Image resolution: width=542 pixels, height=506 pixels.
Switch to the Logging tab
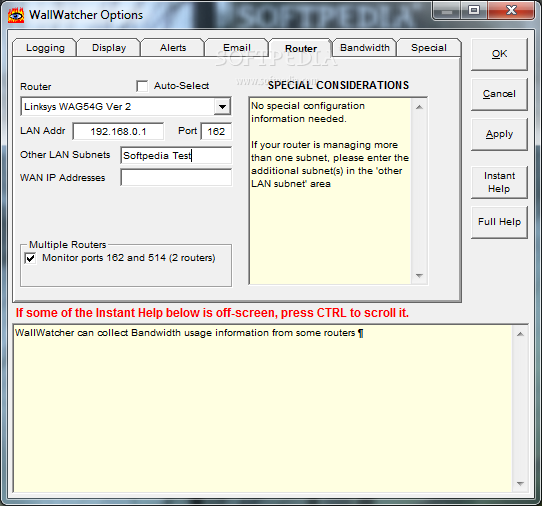pyautogui.click(x=45, y=48)
